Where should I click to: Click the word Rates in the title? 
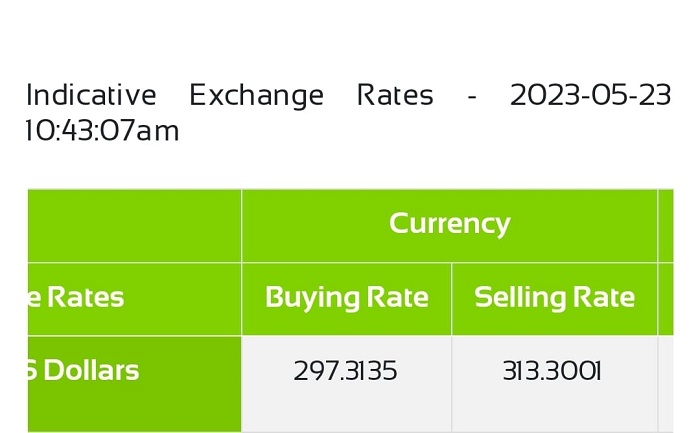(x=395, y=95)
